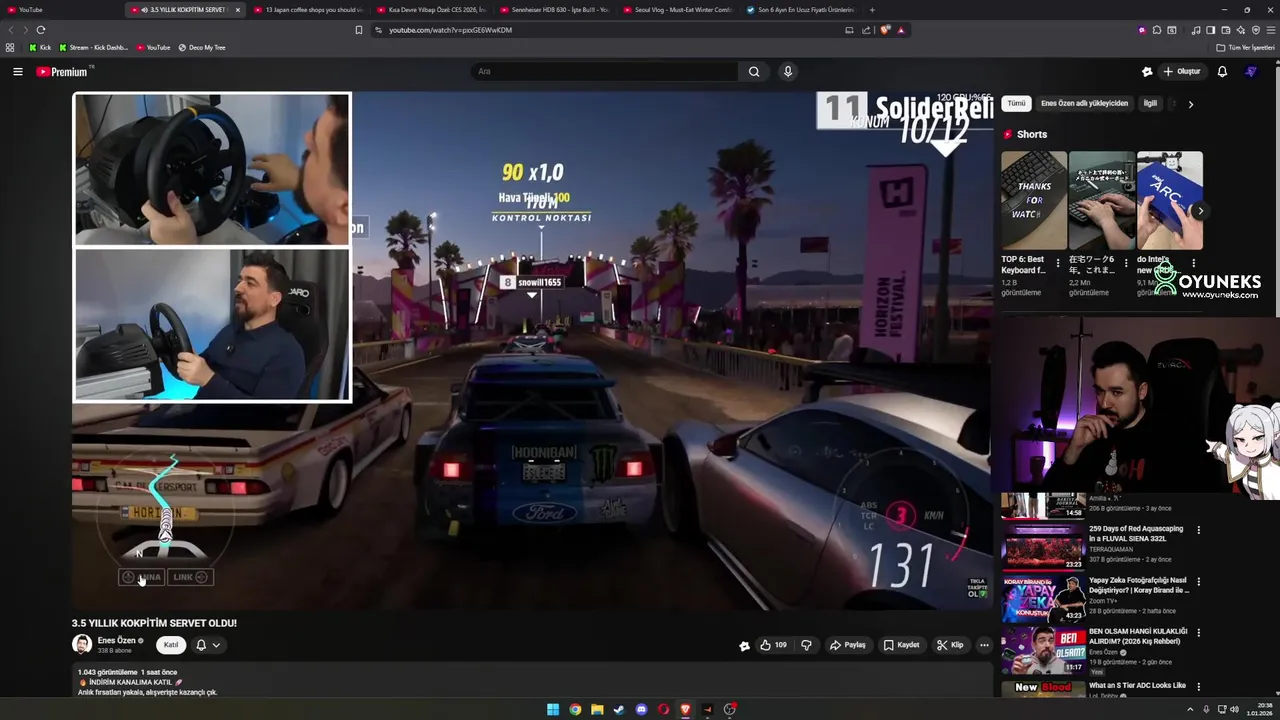This screenshot has height=720, width=1280.
Task: Open the Brave Shields icon
Action: point(885,30)
